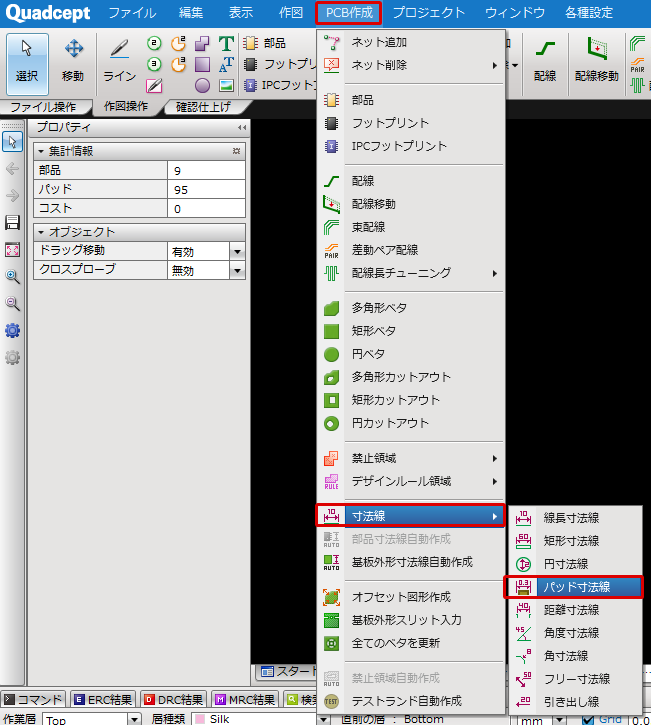Select フットプリント in the dropdown menu
This screenshot has height=725, width=651.
coord(411,123)
